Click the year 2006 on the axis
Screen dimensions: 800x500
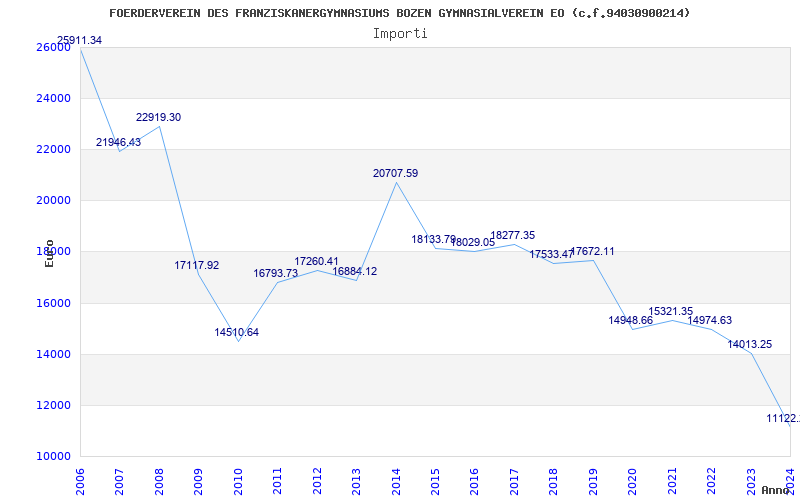click(x=80, y=482)
